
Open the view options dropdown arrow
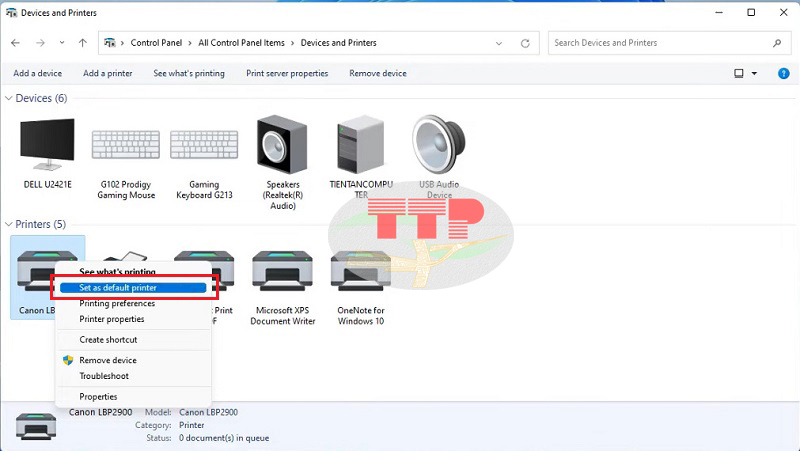pos(755,73)
